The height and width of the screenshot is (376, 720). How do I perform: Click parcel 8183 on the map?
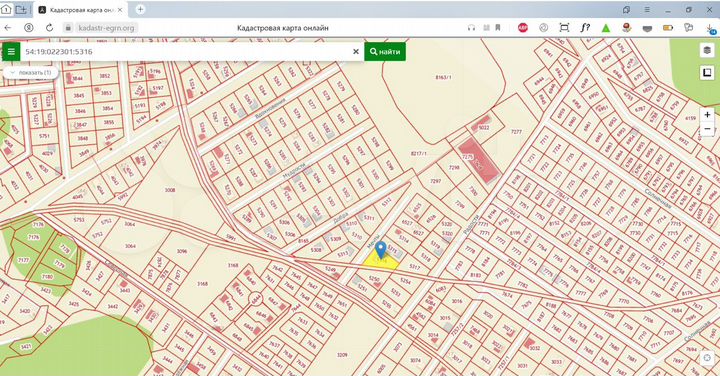[x=475, y=275]
